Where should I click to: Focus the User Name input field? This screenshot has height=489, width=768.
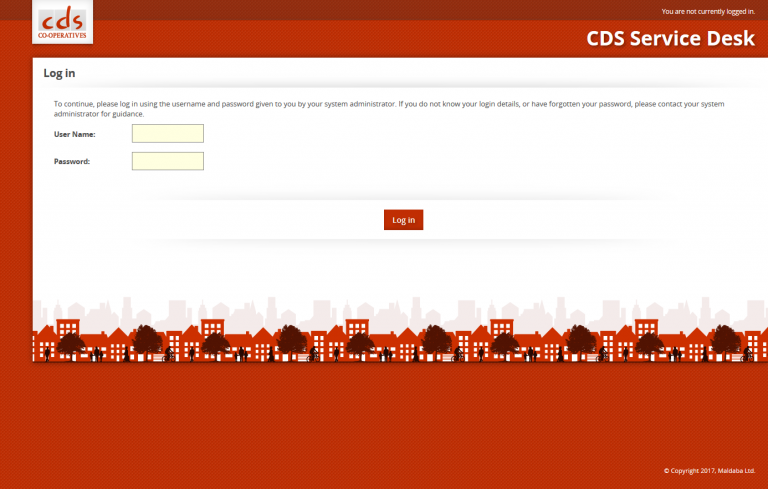167,133
